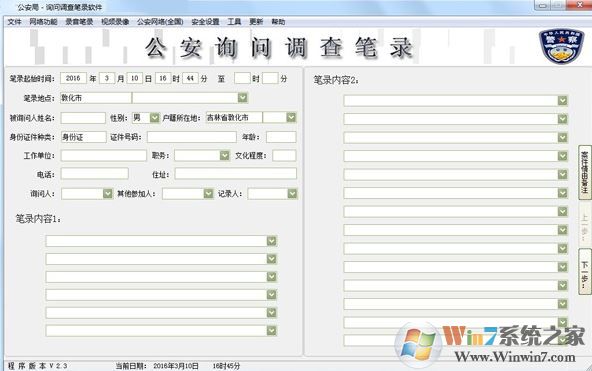Expand the 户籍所在地 dropdown arrow
The image size is (592, 371).
291,118
